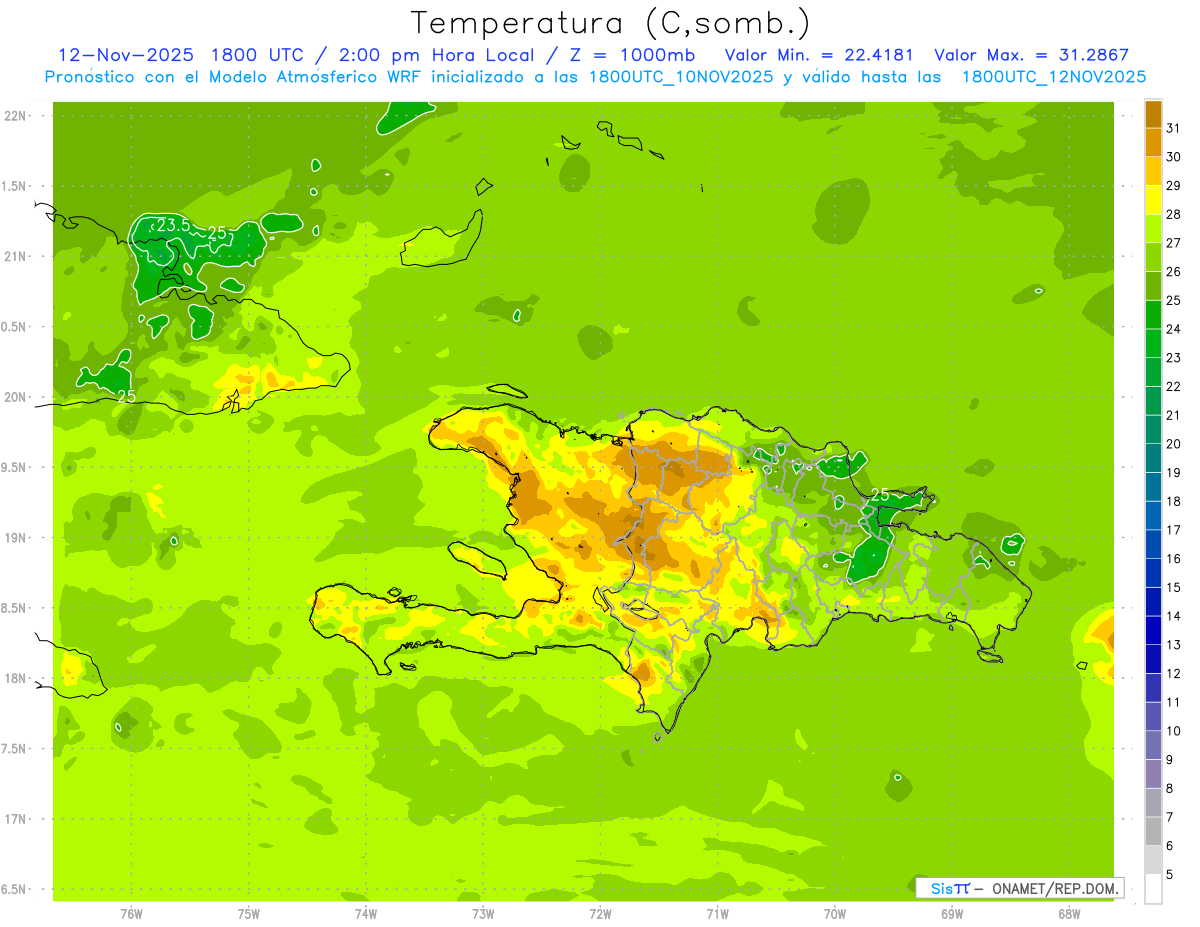The image size is (1200, 927).
Task: Click the color bar label 5
Action: [x=1169, y=875]
